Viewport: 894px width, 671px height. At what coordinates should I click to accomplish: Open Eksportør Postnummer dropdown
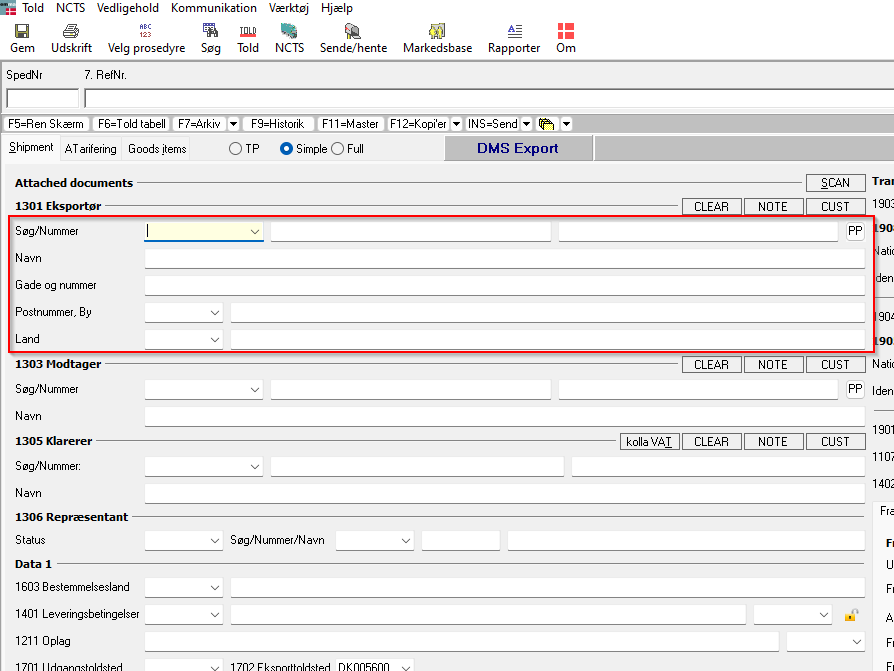pos(215,313)
